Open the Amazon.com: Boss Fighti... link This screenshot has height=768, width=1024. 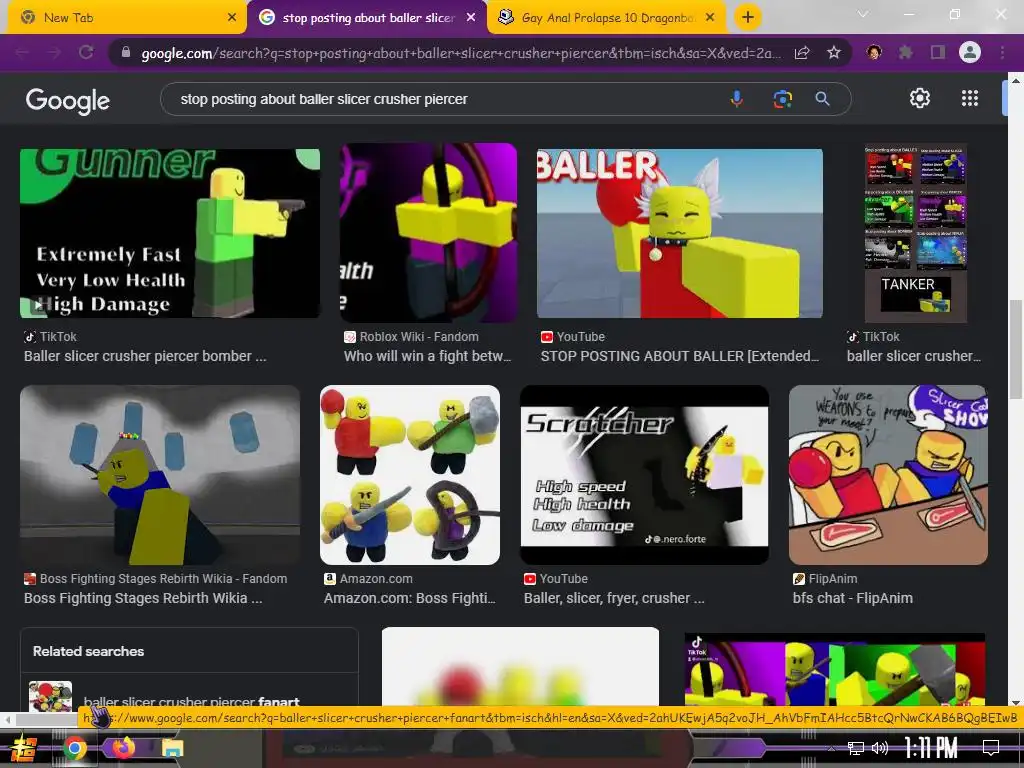[409, 598]
